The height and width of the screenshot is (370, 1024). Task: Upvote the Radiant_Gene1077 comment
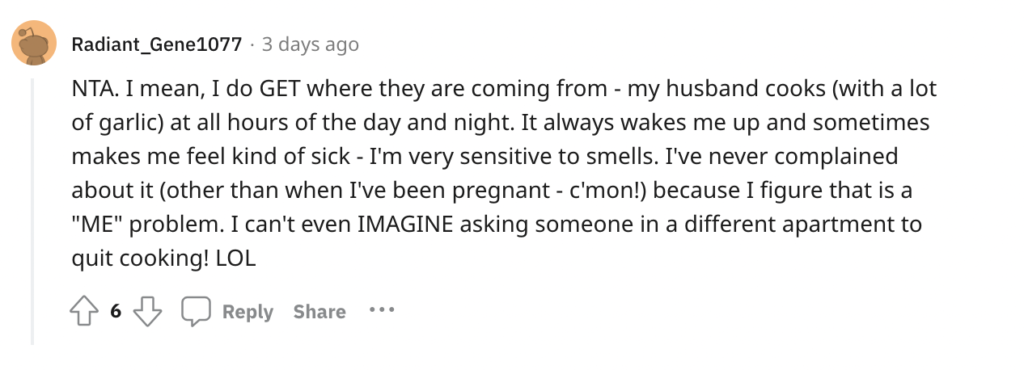(x=82, y=312)
